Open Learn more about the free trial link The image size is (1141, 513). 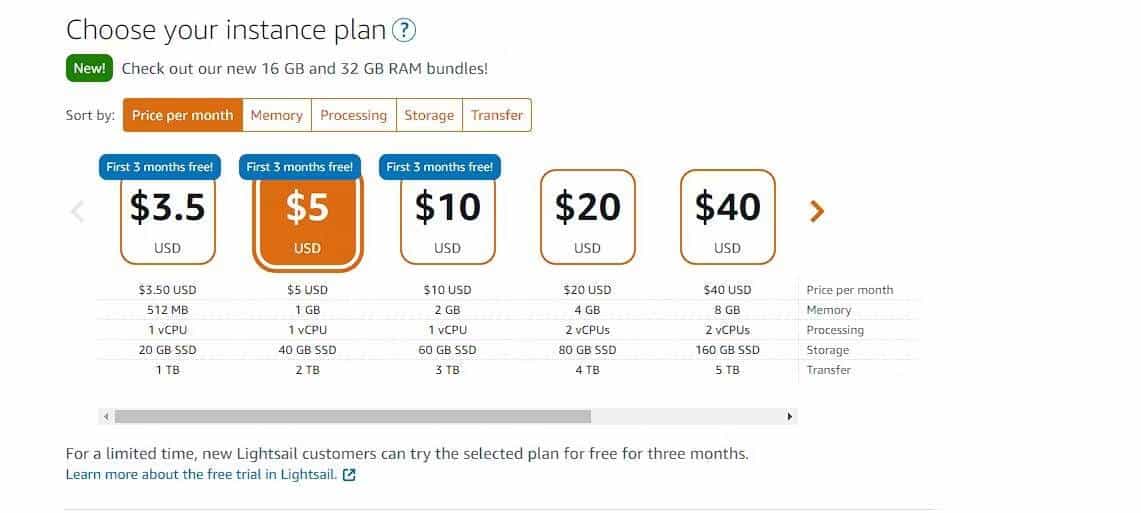point(202,475)
